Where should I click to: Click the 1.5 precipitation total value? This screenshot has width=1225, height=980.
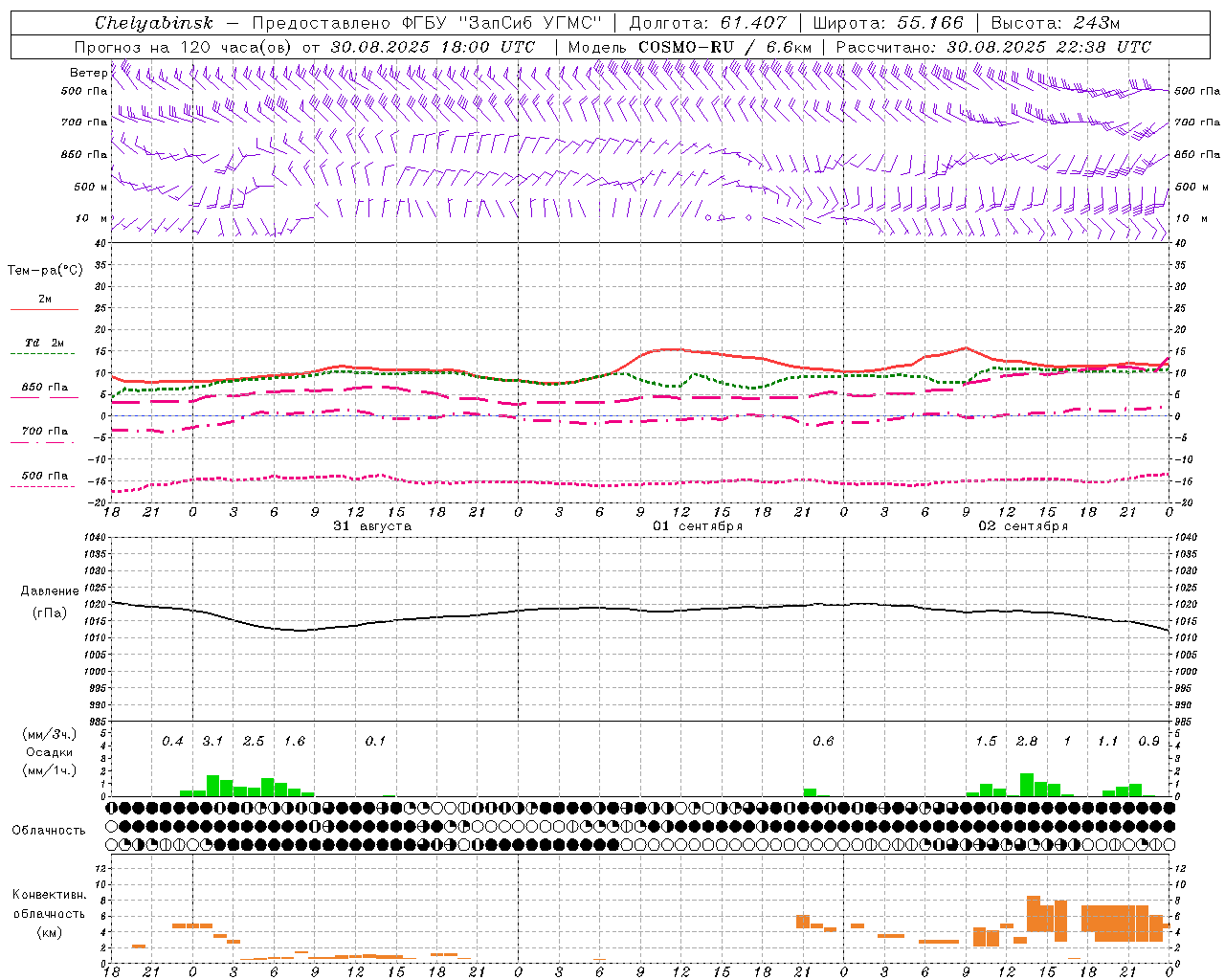[x=986, y=742]
